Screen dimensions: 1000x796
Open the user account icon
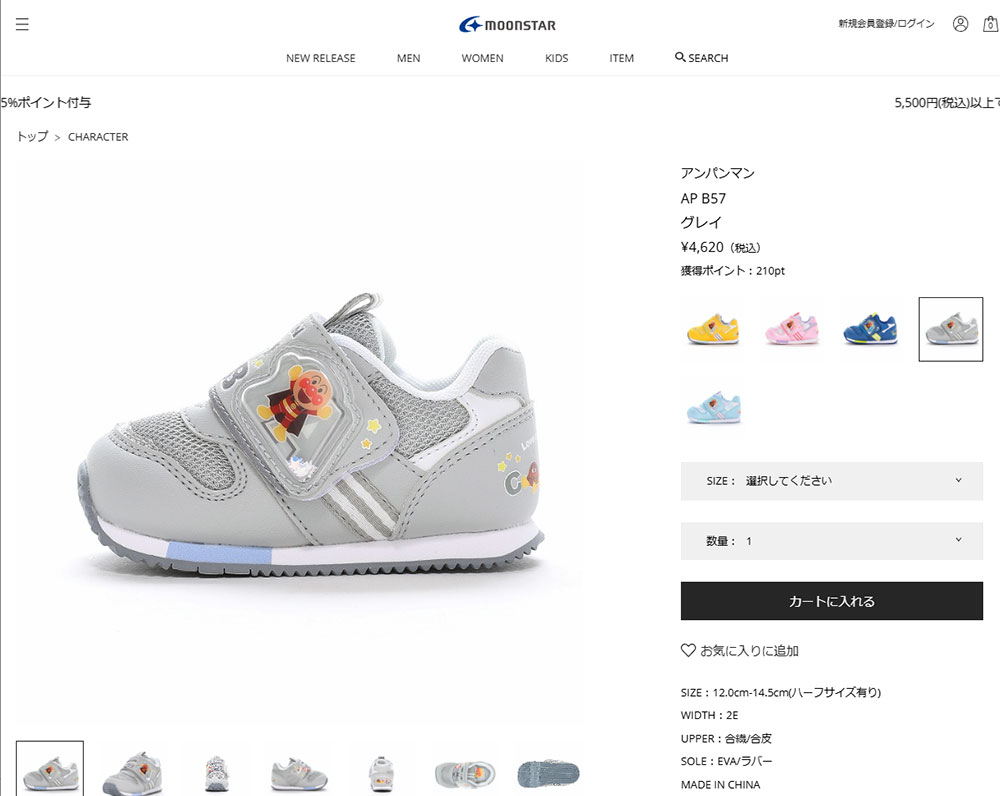(x=960, y=24)
